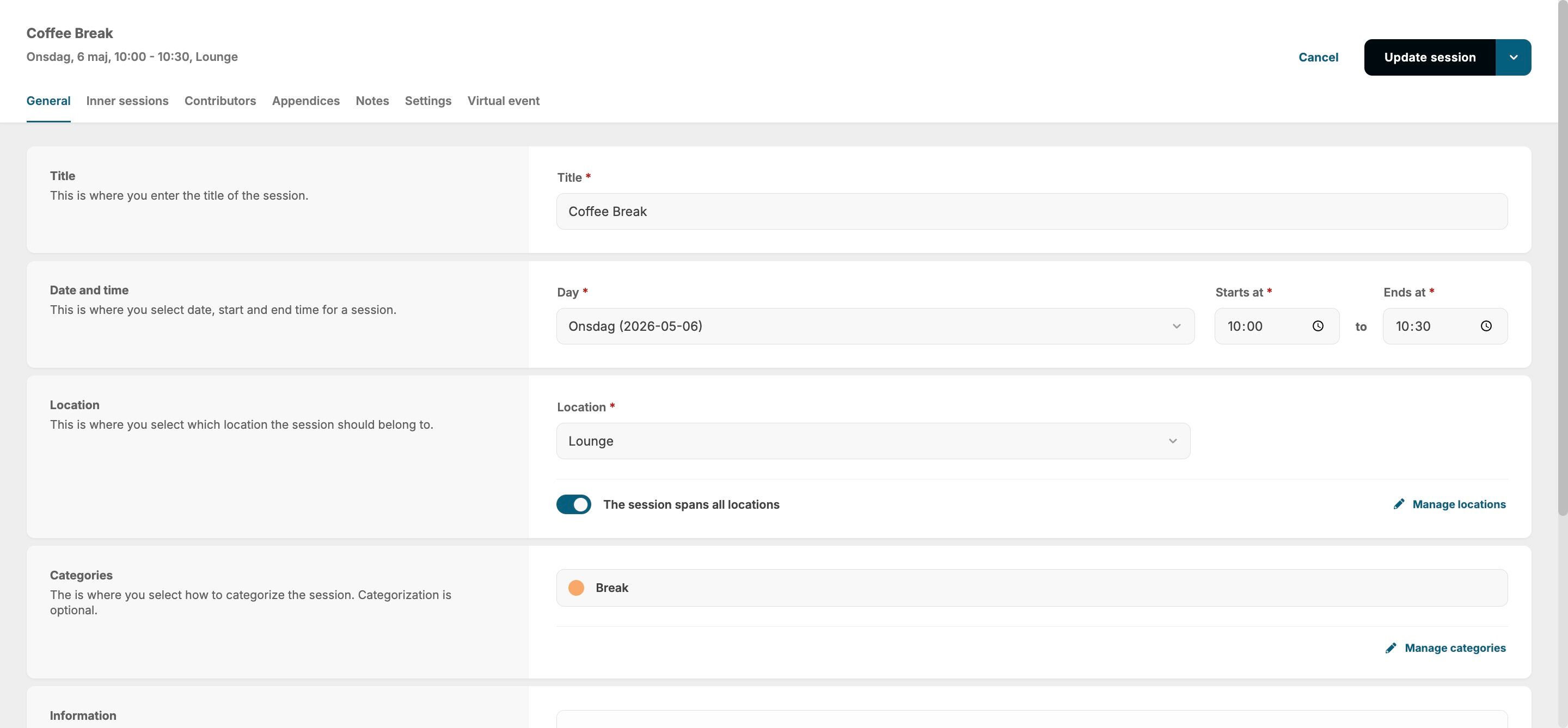1568x728 pixels.
Task: Click pencil icon beside Manage categories
Action: 1391,647
